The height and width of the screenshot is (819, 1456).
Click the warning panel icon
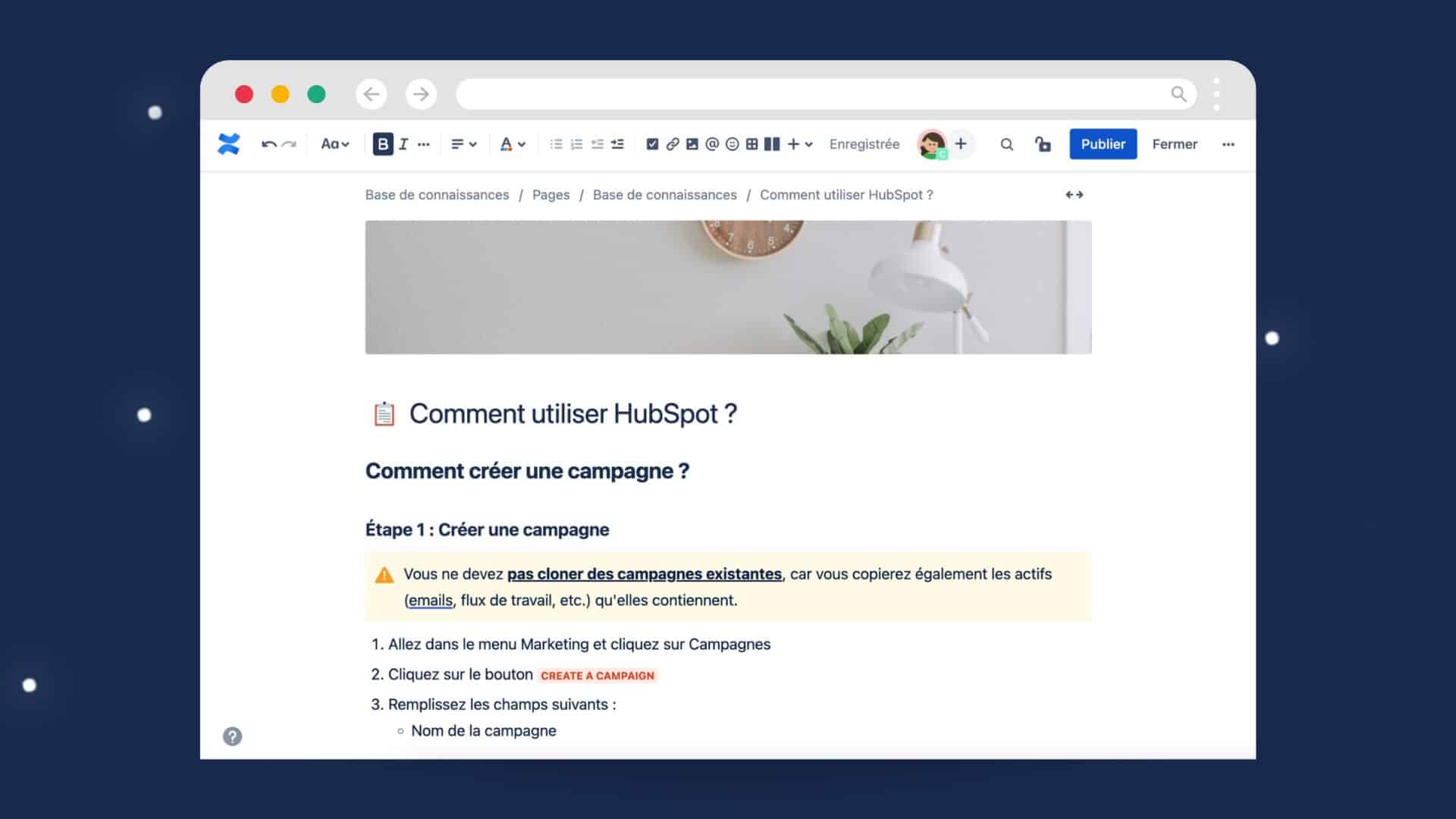tap(384, 575)
